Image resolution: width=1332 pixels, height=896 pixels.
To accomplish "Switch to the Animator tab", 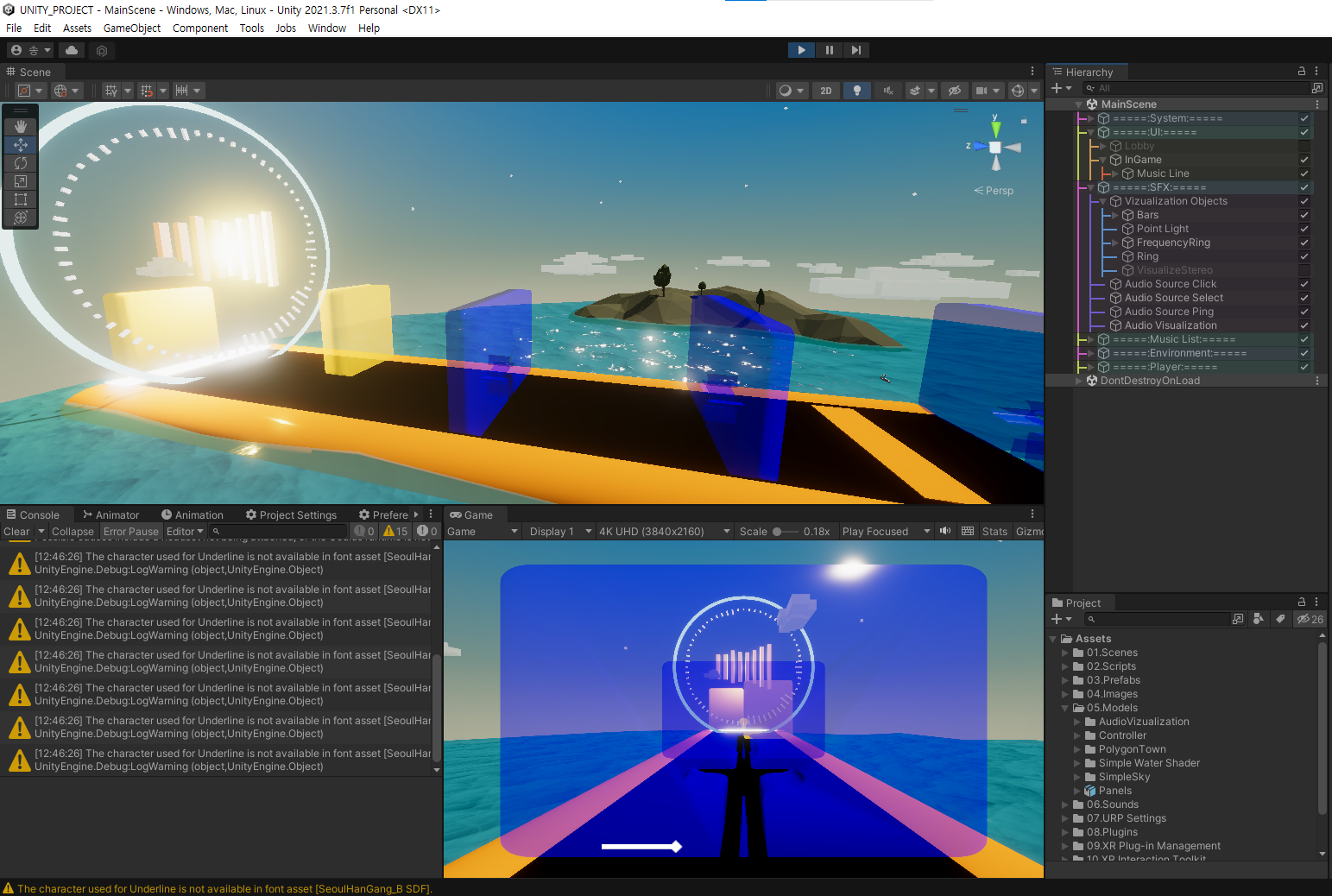I will pyautogui.click(x=110, y=514).
